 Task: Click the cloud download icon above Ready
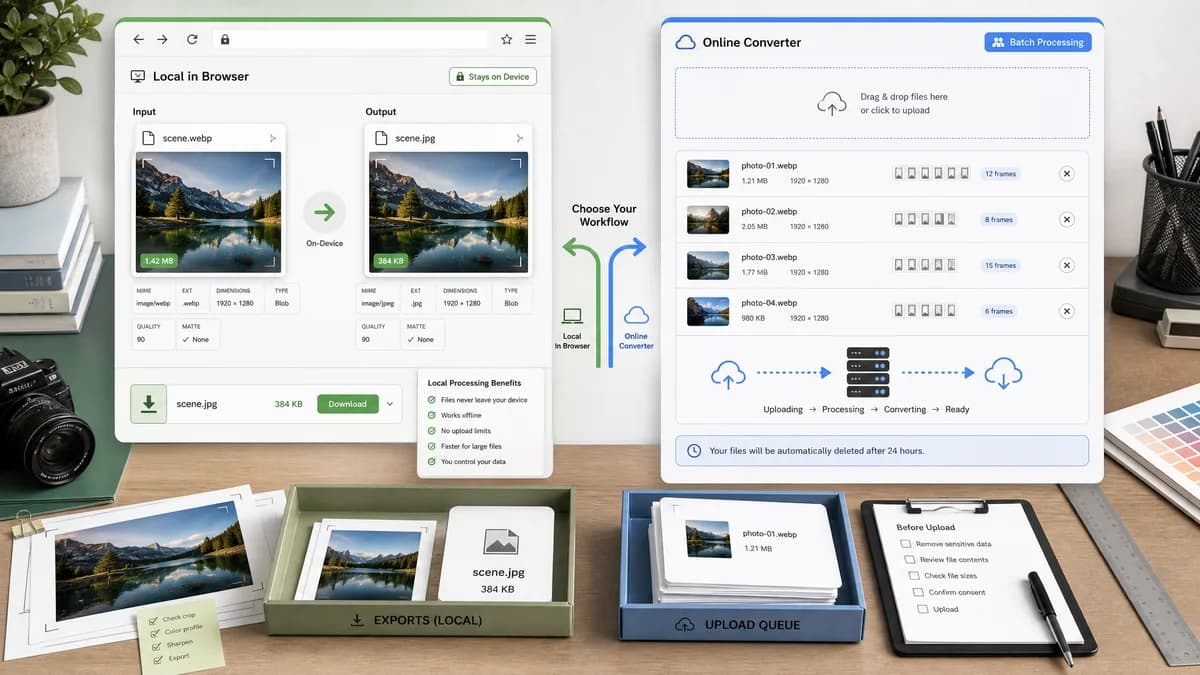[x=1004, y=374]
